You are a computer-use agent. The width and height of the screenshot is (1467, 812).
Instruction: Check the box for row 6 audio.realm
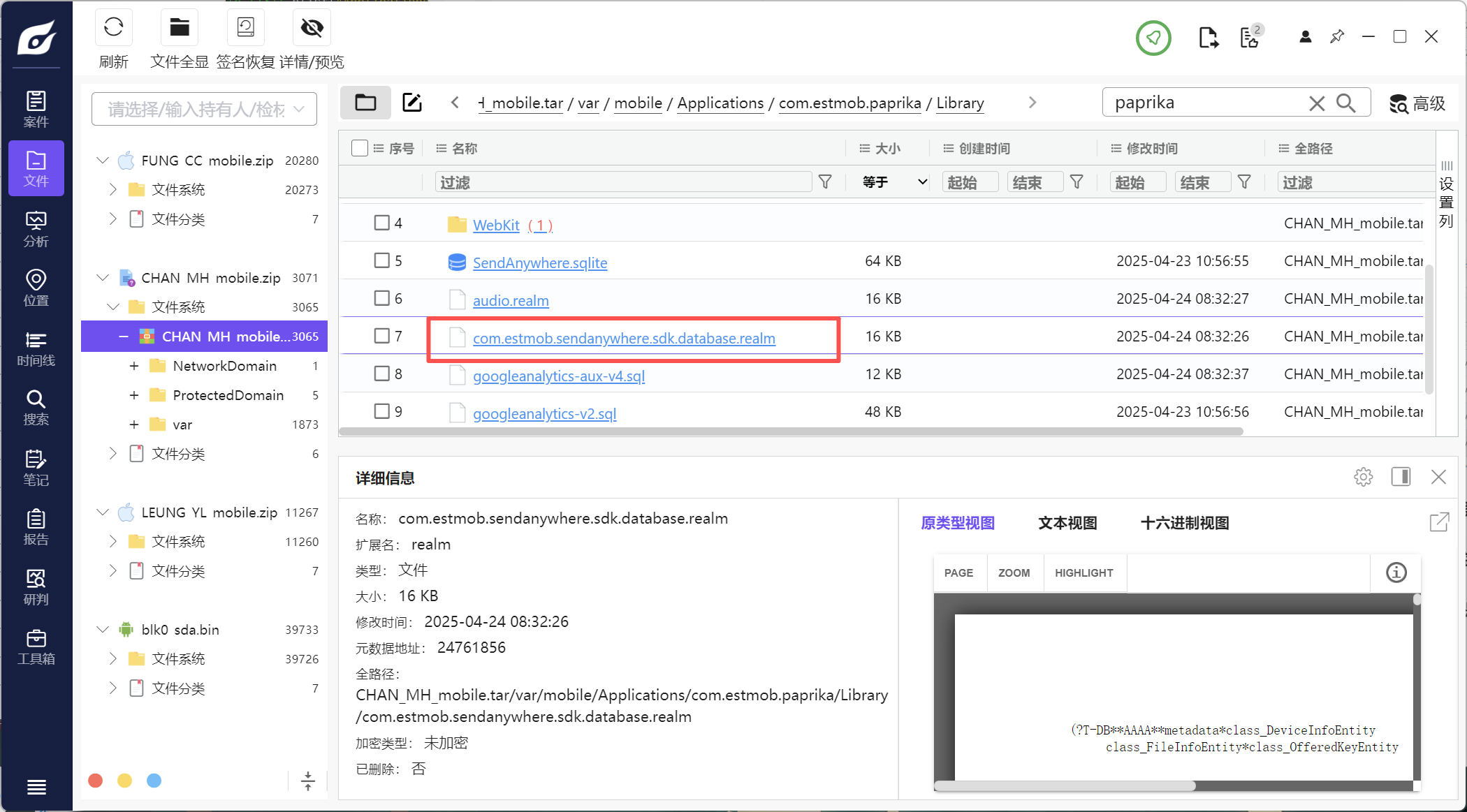click(x=381, y=298)
